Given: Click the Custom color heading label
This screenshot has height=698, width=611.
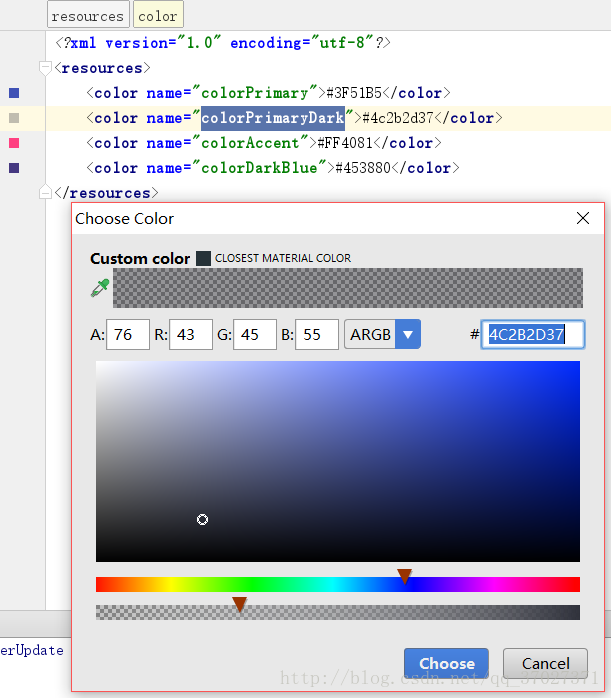Looking at the screenshot, I should [x=140, y=259].
